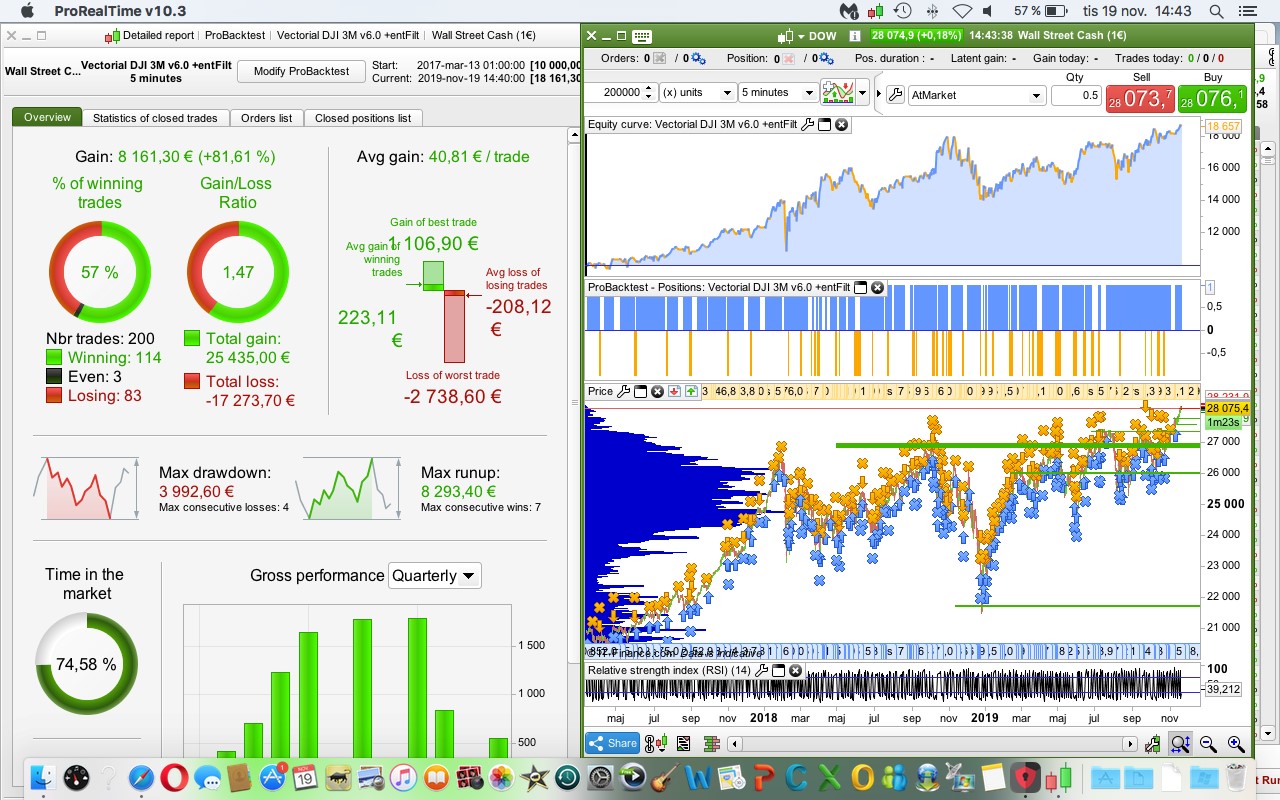
Task: Click the chart scale lock icon
Action: pos(1154,744)
